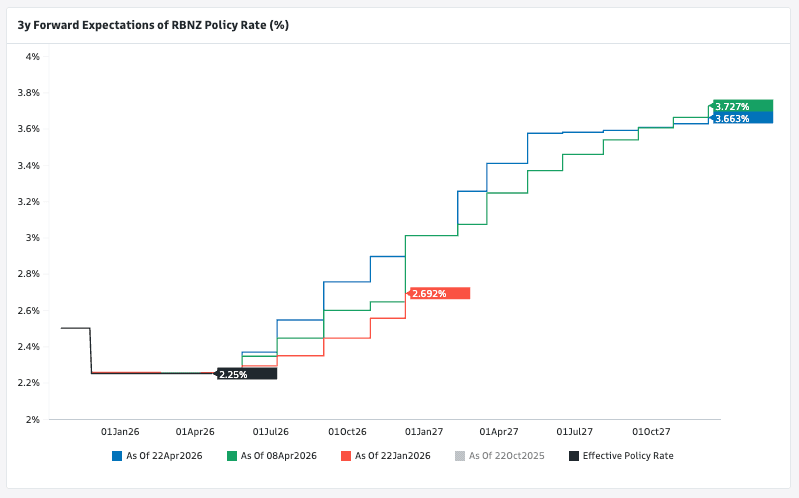The width and height of the screenshot is (799, 498).
Task: Click the 01Jul26 x-axis label
Action: tap(271, 432)
